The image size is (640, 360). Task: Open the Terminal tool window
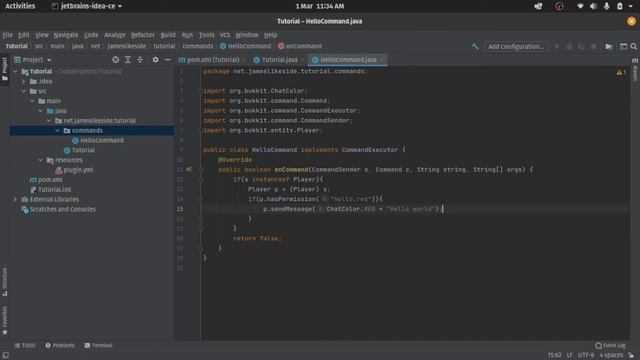coord(98,345)
